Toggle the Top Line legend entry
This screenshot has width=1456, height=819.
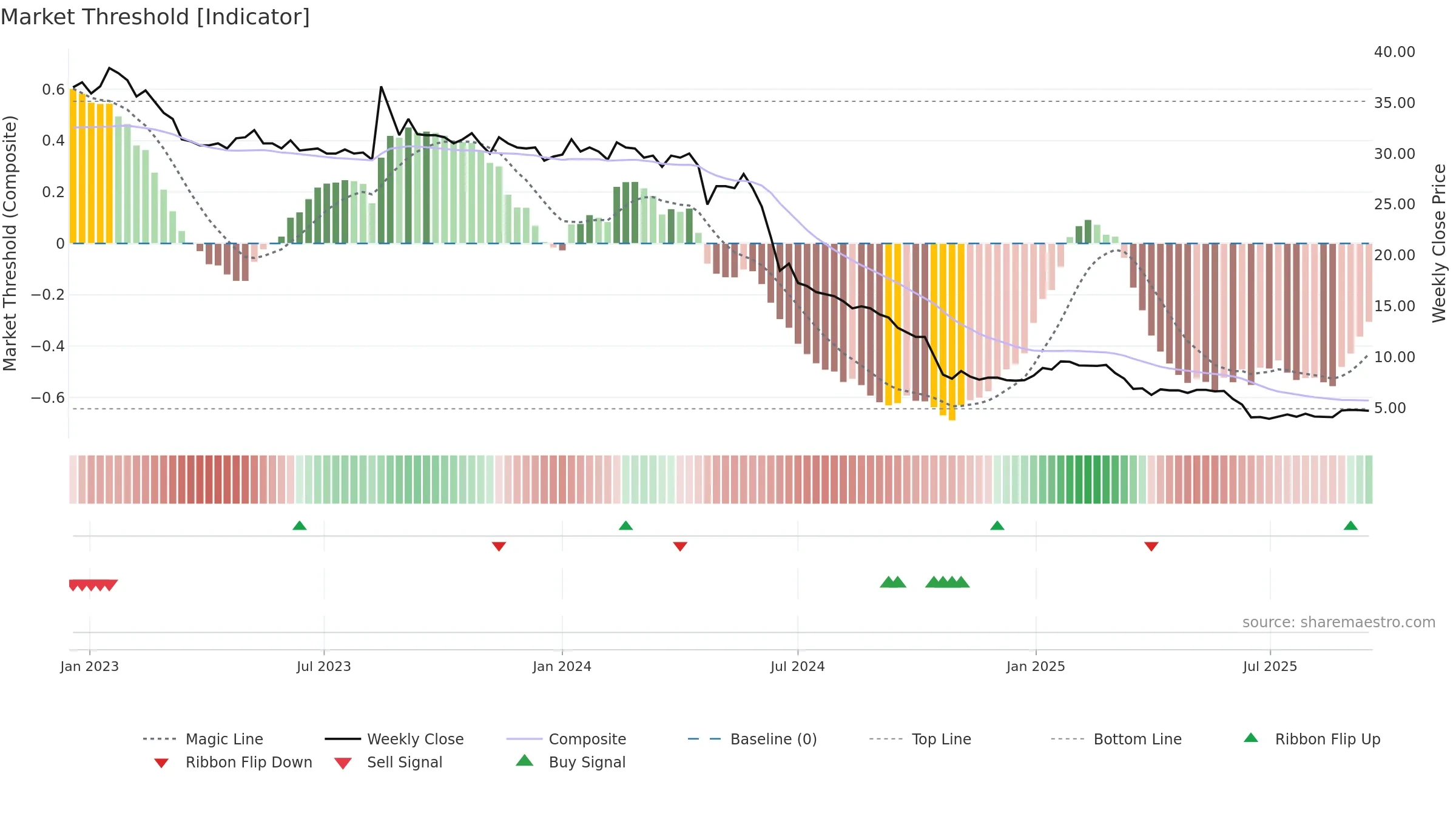click(x=920, y=739)
